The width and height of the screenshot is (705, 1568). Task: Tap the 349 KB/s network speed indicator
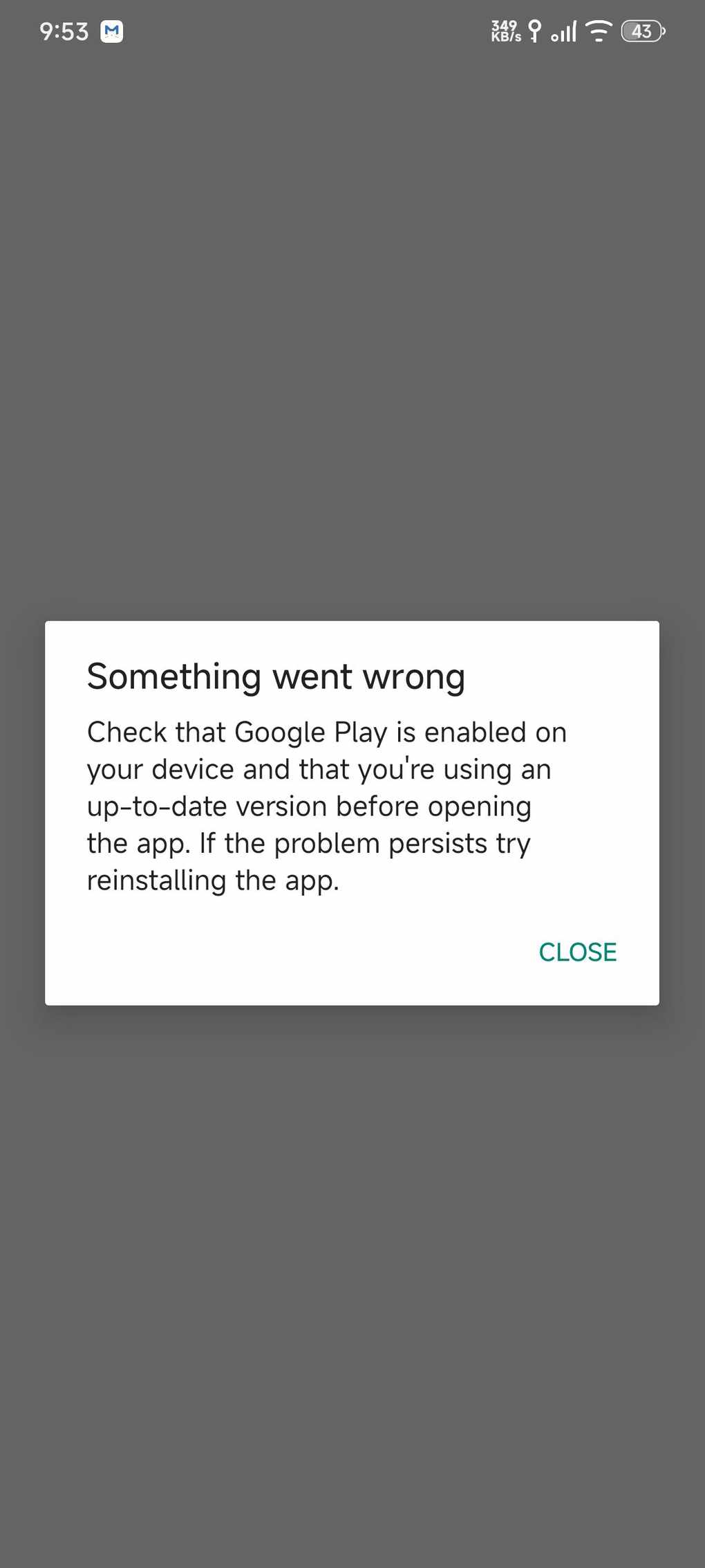(506, 31)
